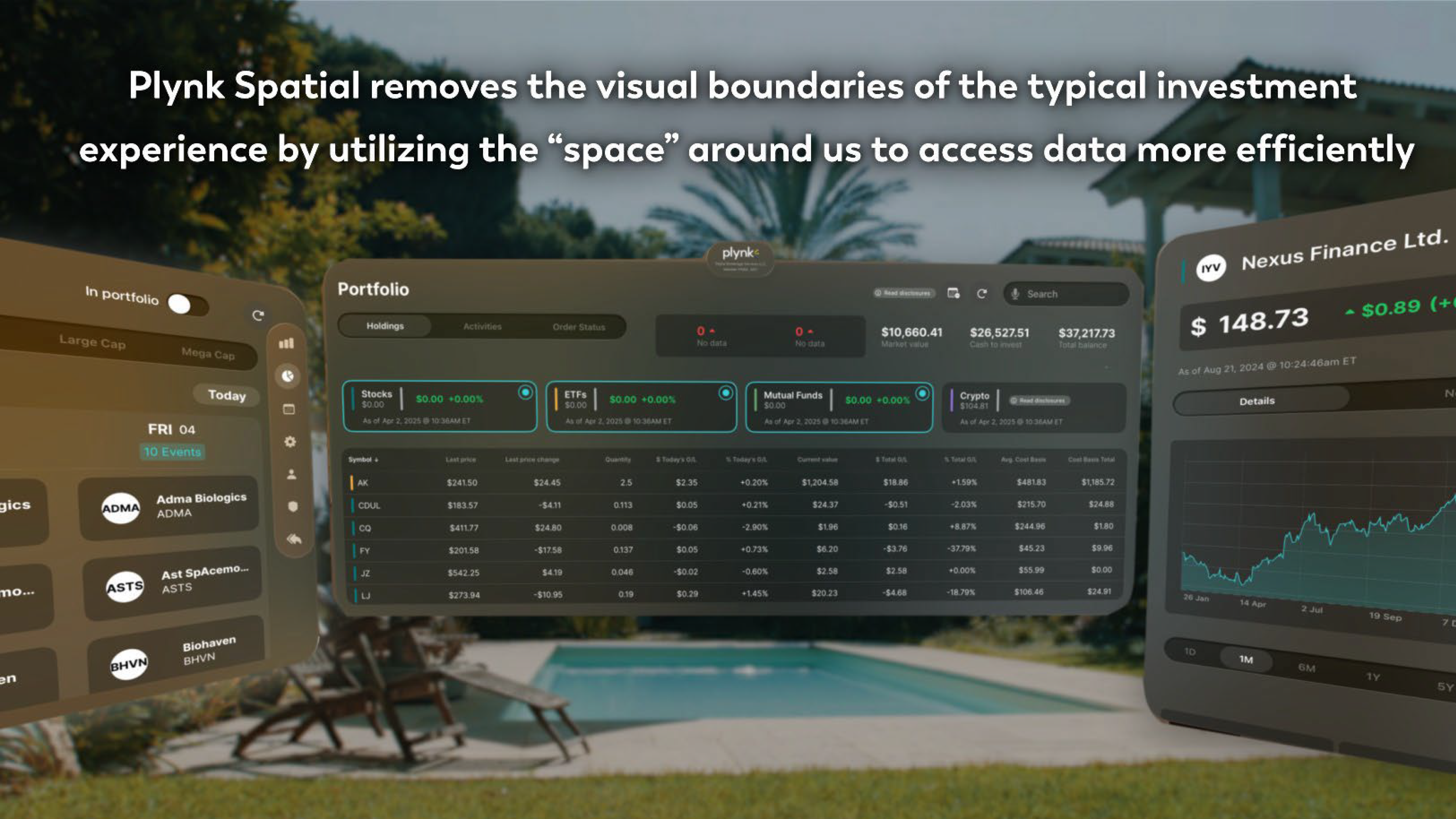Select the 6M chart range
Image resolution: width=1456 pixels, height=819 pixels.
click(x=1306, y=667)
